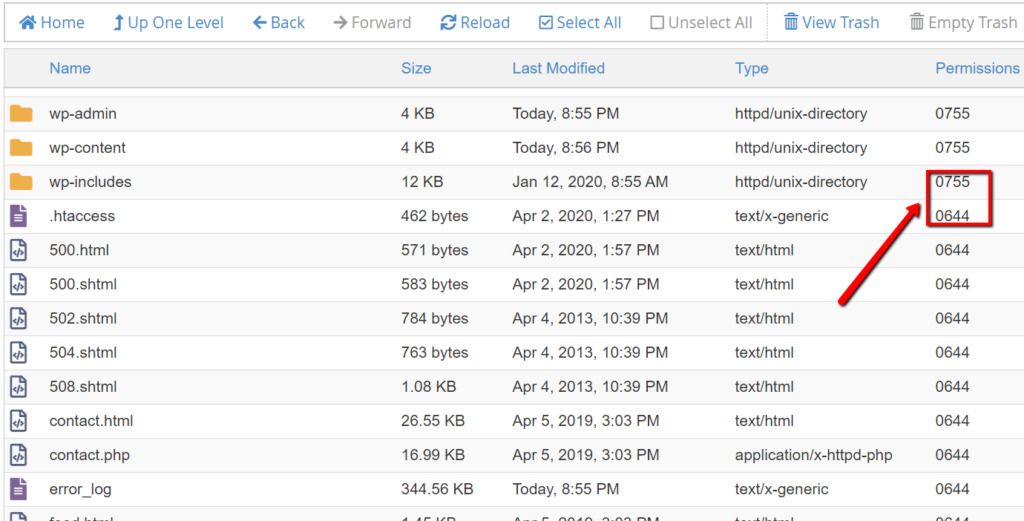Click the 0755 permissions of wp-admin
Viewport: 1024px width, 521px height.
pyautogui.click(x=952, y=114)
